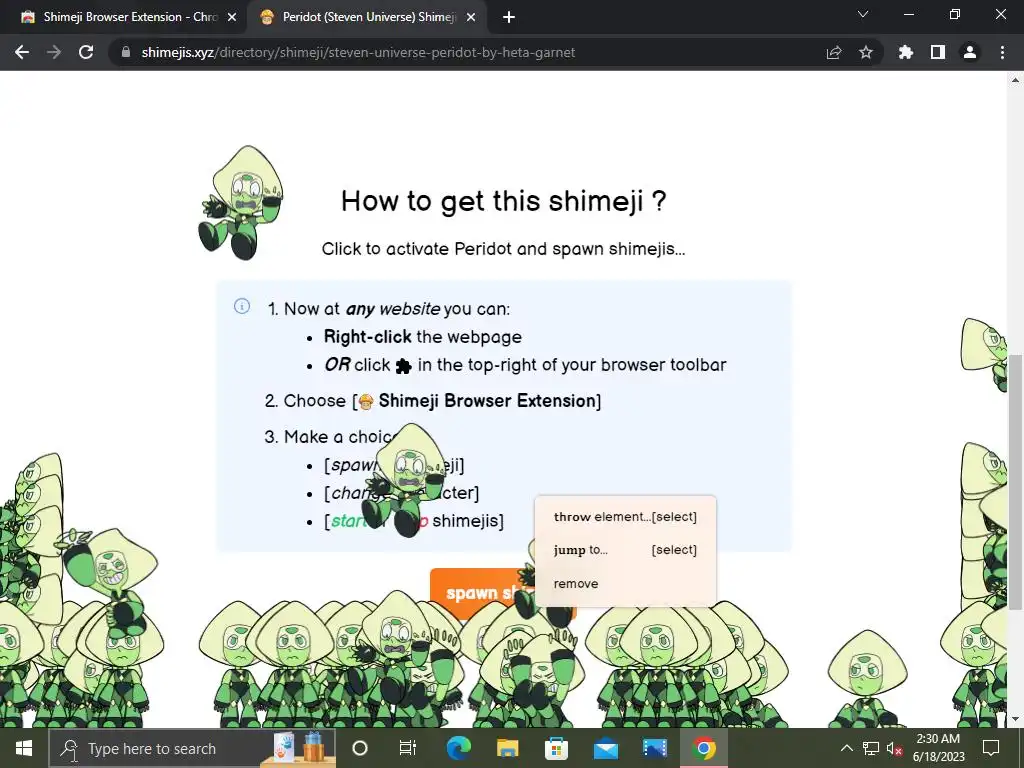Share this page from the address bar
Viewport: 1024px width, 768px height.
(833, 52)
